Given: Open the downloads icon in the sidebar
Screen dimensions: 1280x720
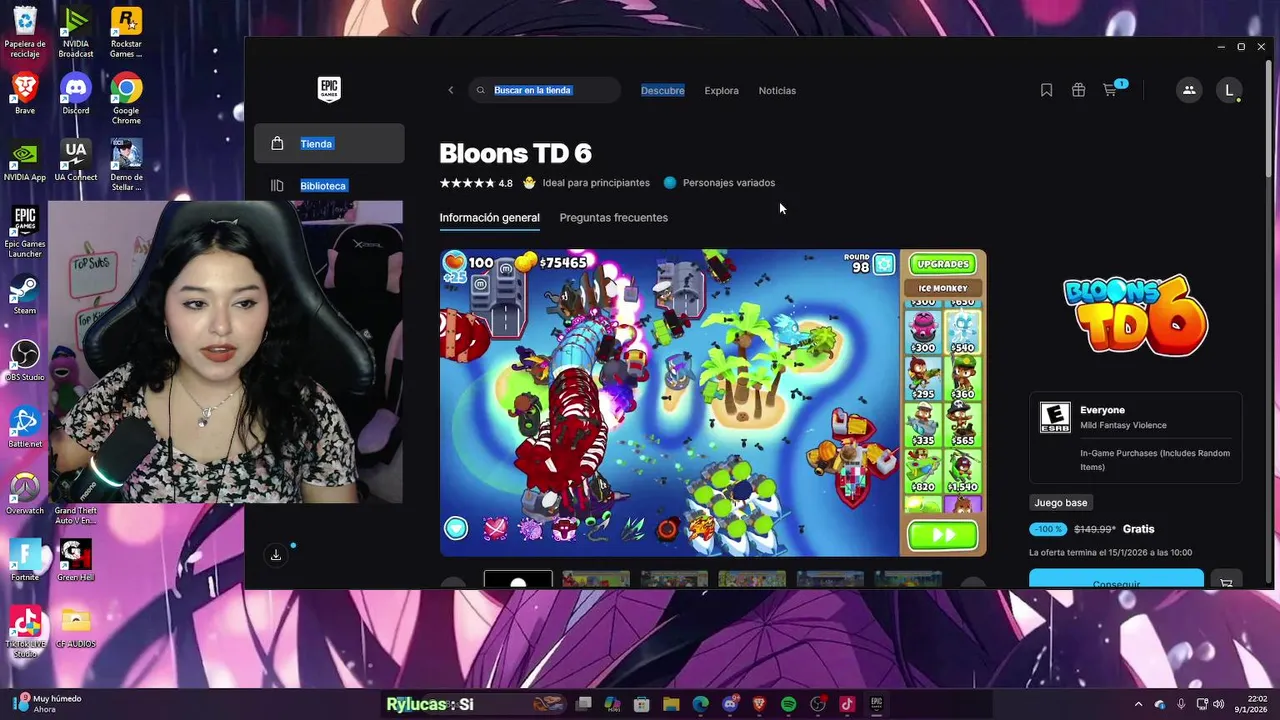Looking at the screenshot, I should (276, 555).
